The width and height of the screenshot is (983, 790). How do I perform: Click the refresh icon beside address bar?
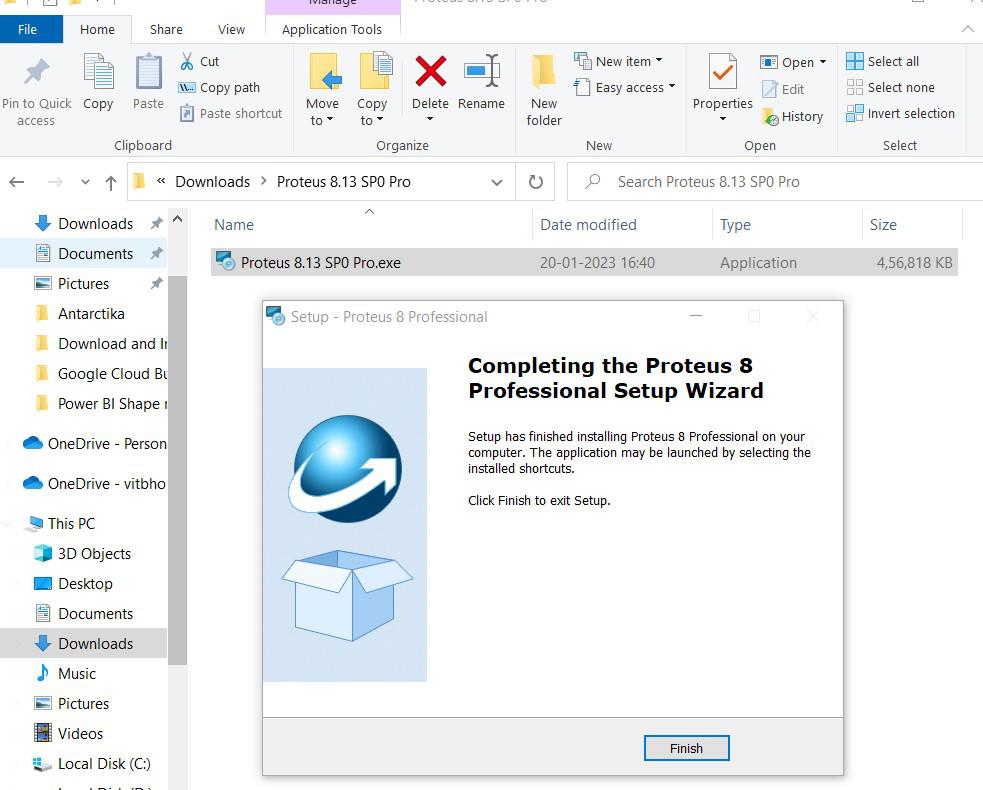click(536, 182)
